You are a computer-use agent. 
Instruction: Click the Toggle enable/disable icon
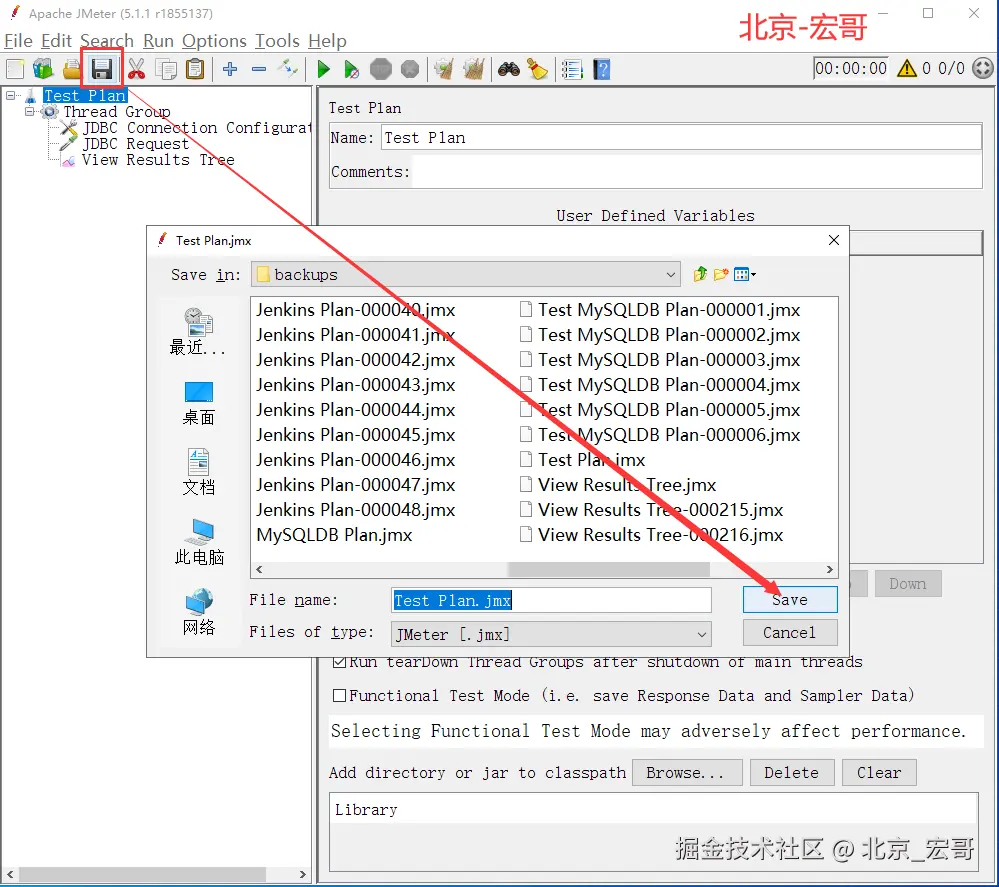(x=288, y=68)
